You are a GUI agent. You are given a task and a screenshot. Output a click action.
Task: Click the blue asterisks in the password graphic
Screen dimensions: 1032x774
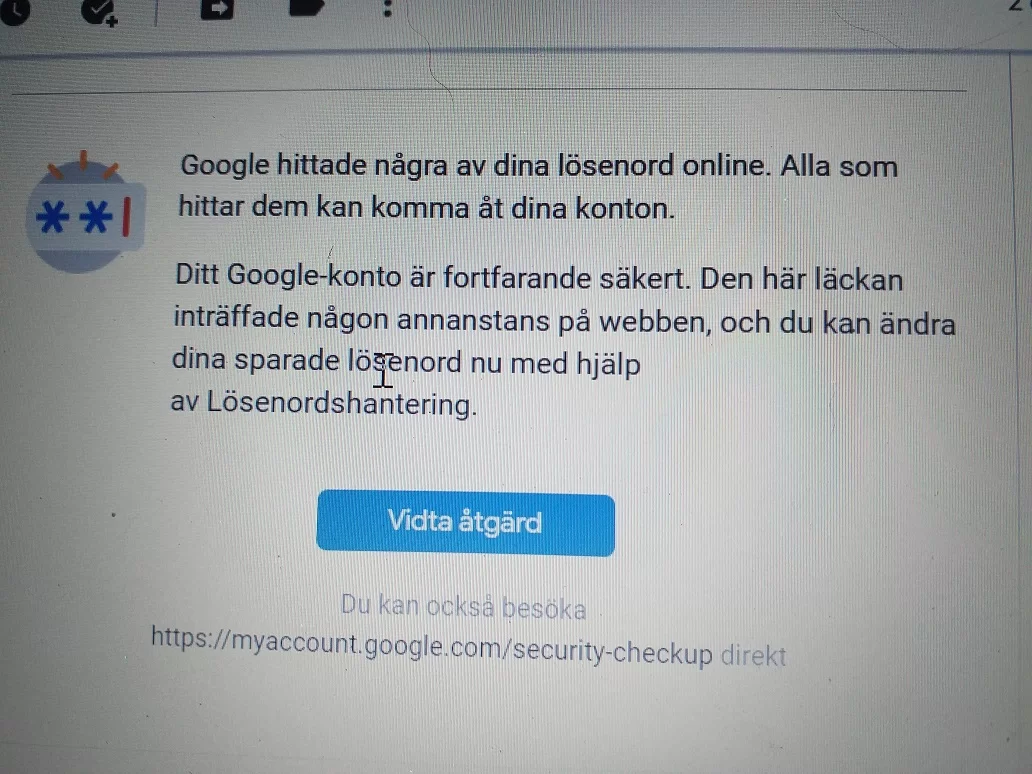(x=74, y=217)
